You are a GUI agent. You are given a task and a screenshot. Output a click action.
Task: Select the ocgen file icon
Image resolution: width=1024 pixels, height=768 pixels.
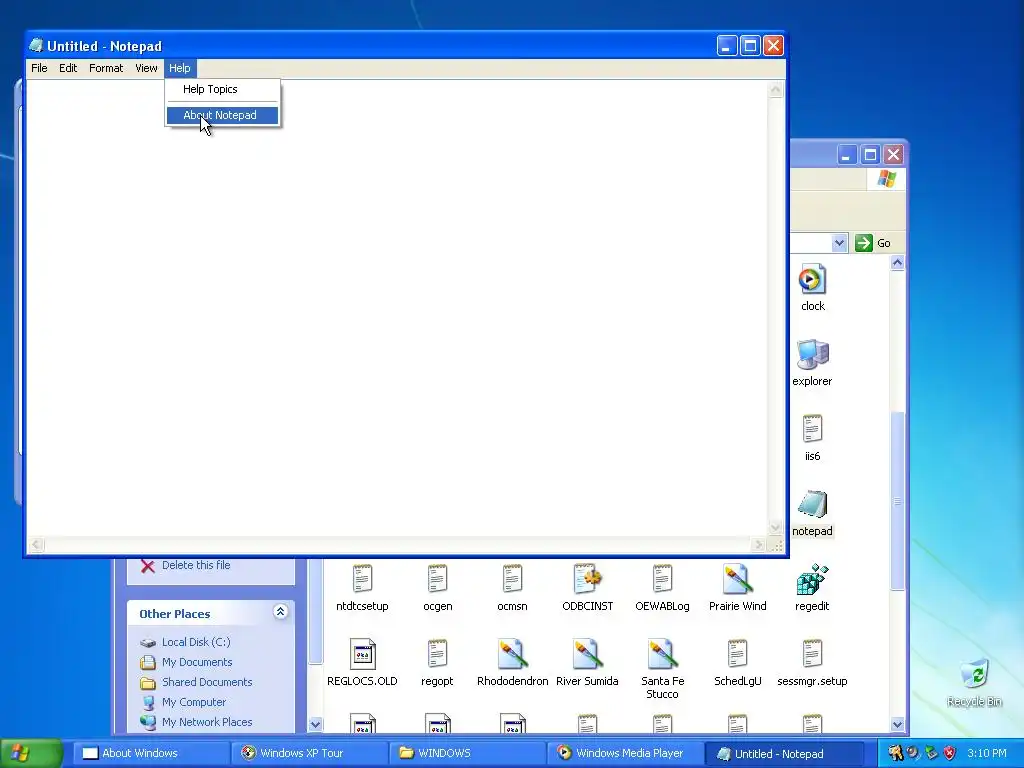tap(437, 579)
